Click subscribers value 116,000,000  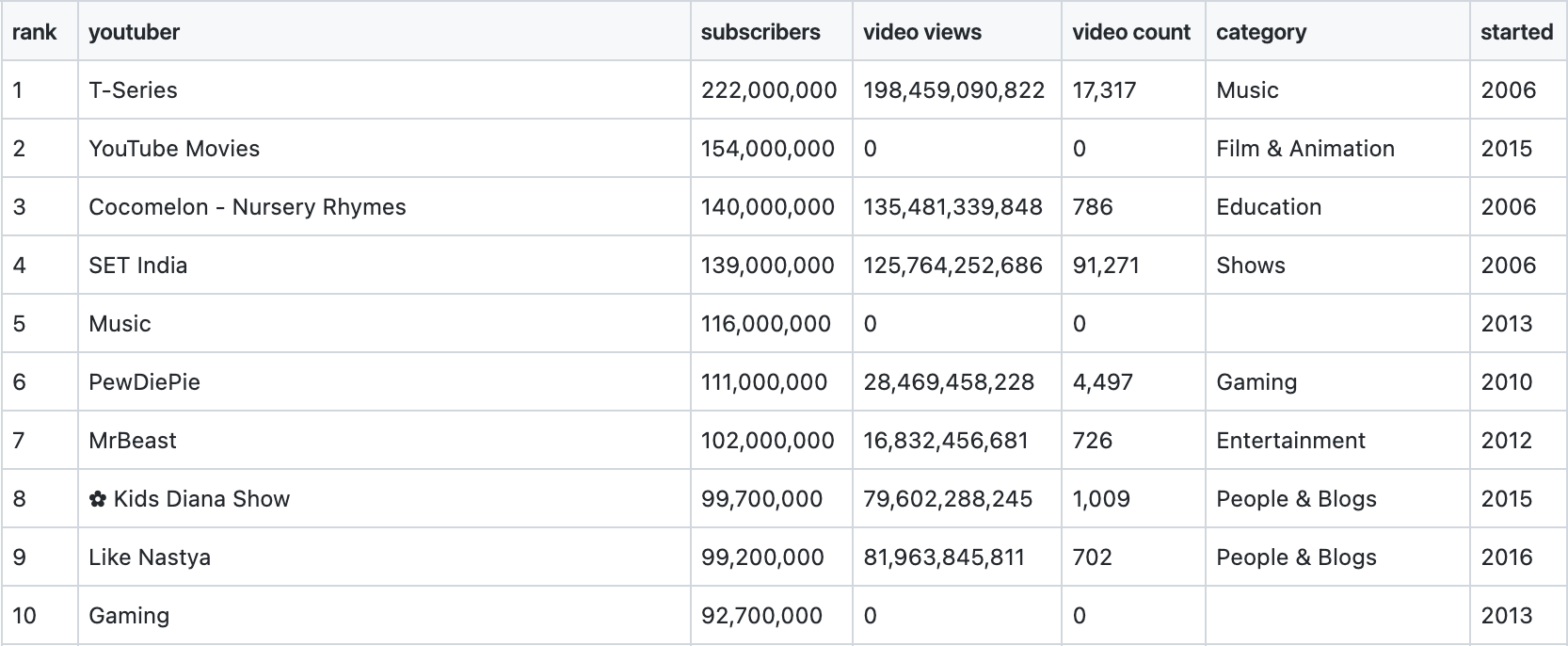[765, 324]
